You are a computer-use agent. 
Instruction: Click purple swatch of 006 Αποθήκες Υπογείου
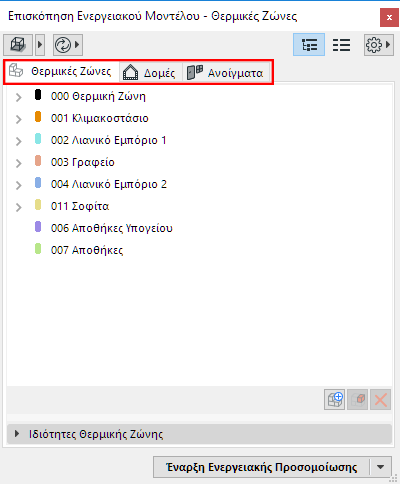pos(38,227)
